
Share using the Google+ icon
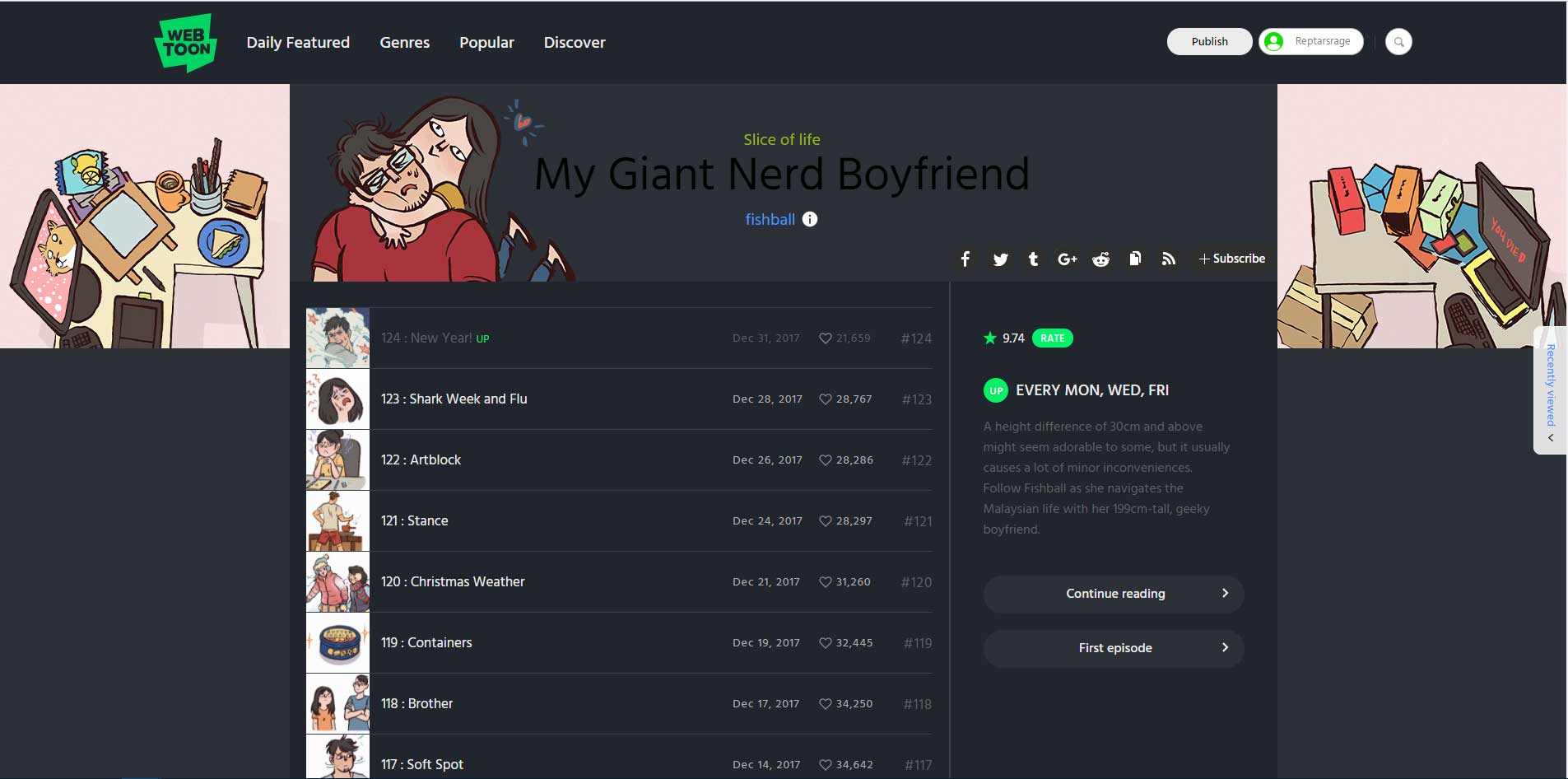1067,259
